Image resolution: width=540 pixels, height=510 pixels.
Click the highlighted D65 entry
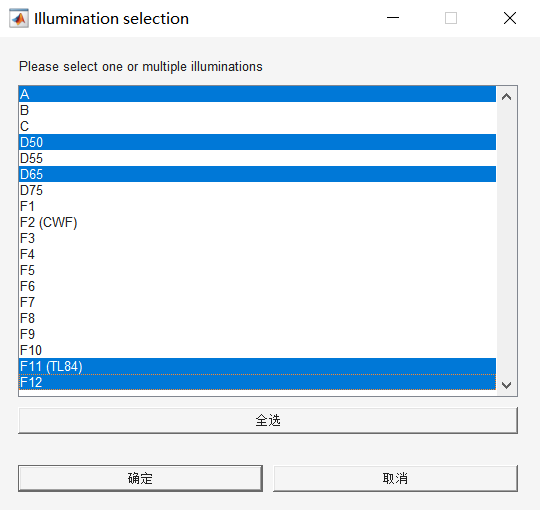257,174
